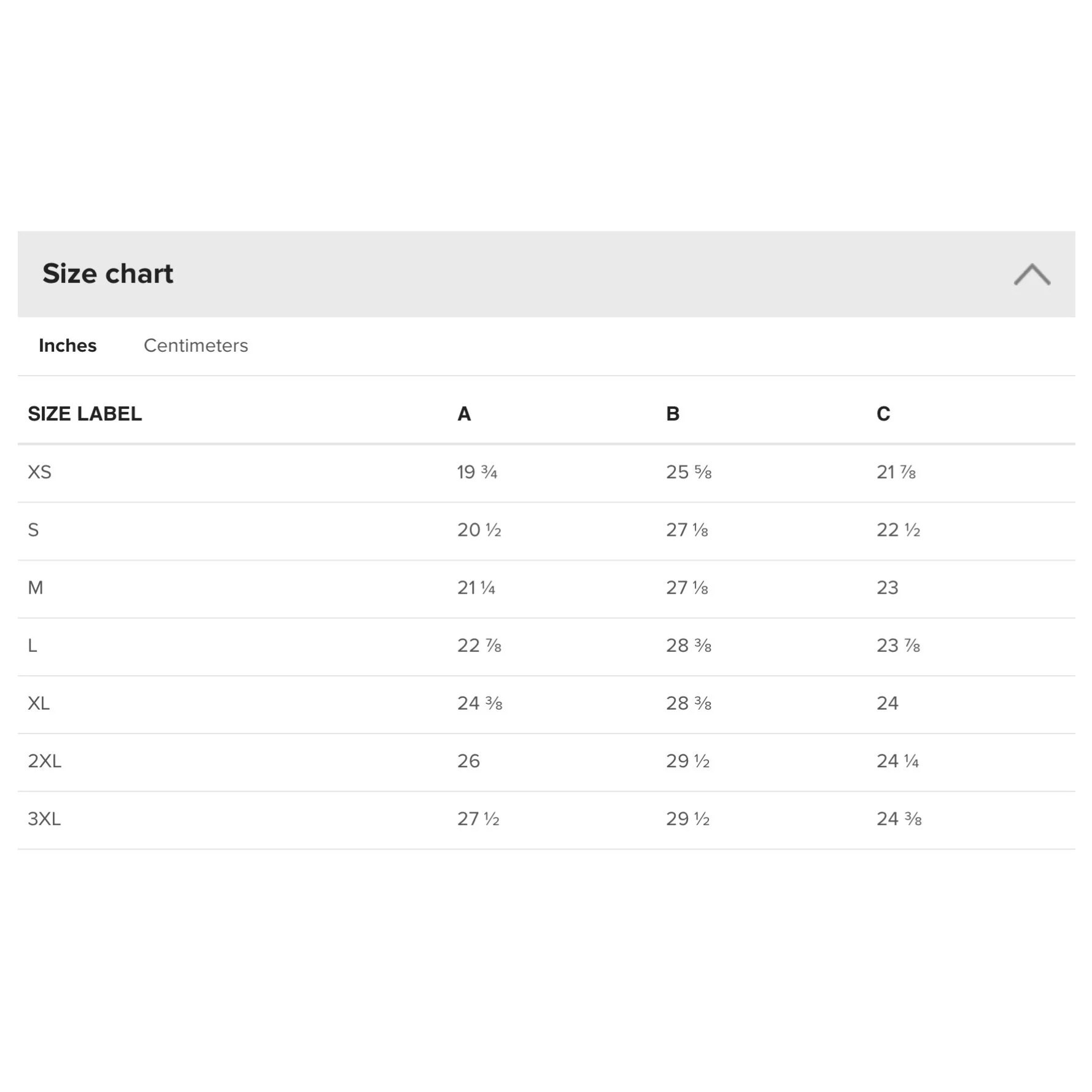Select the XL size row label

click(39, 703)
